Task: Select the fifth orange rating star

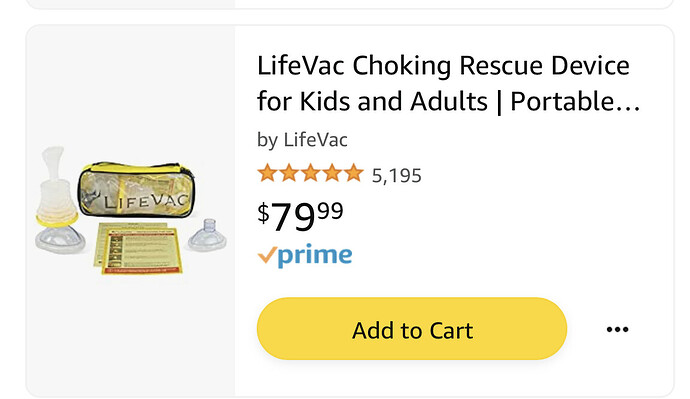Action: click(x=354, y=173)
